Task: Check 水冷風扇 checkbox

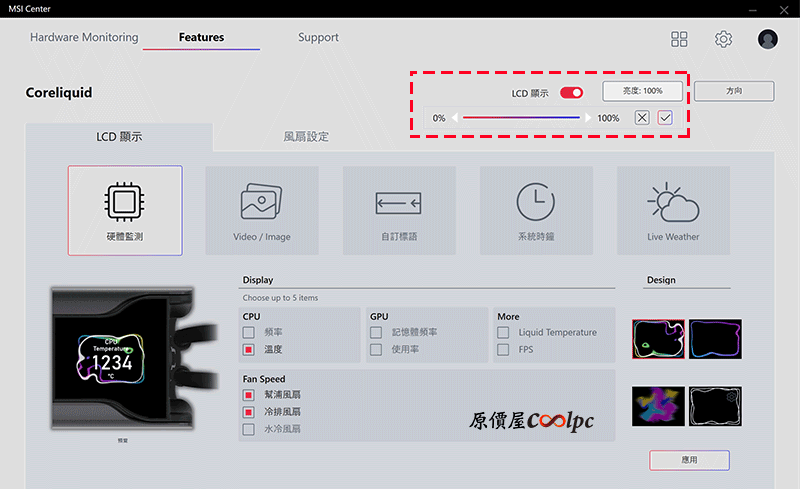Action: [x=248, y=429]
